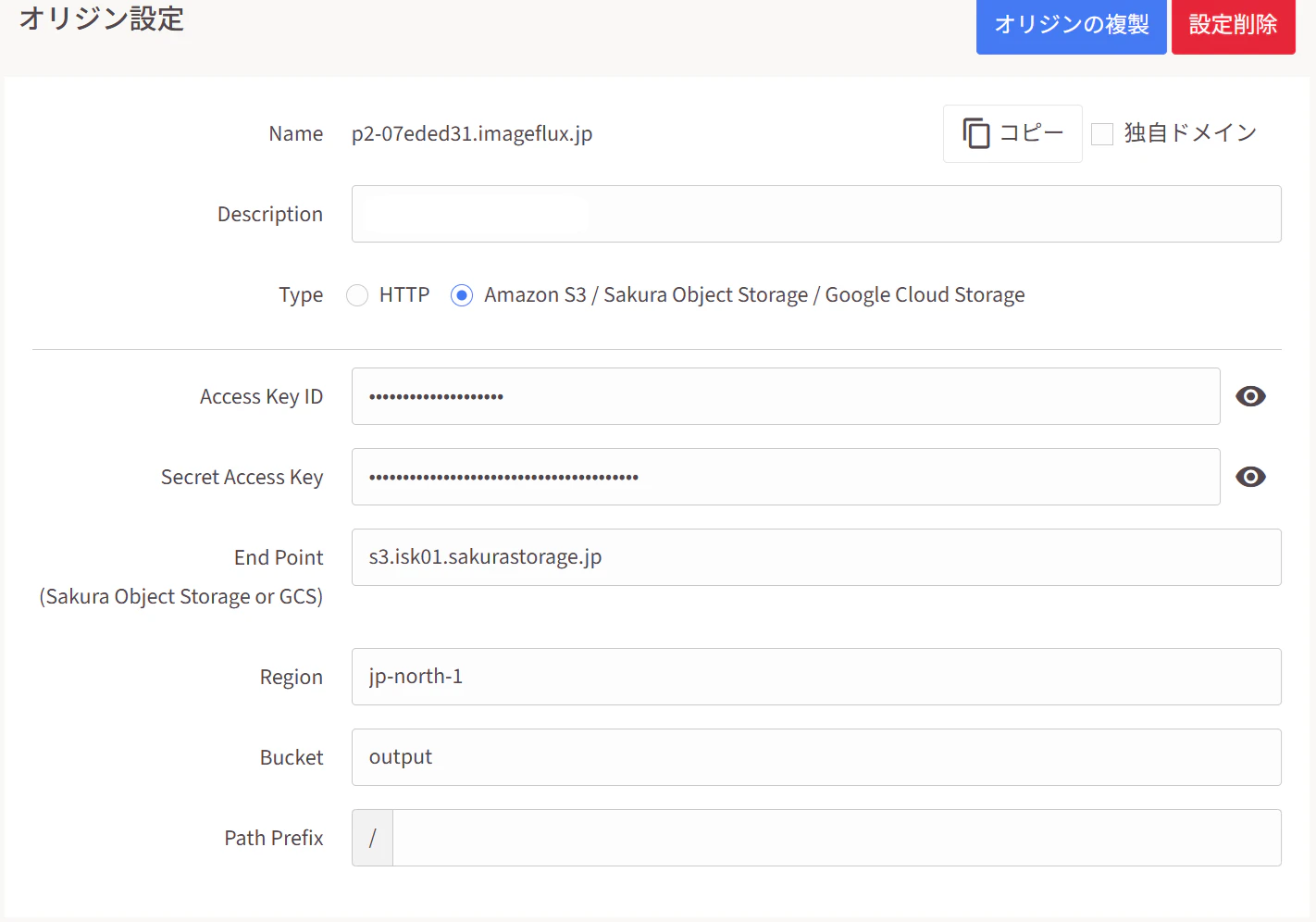Click the Secret Access Key label
Screen dimensions: 1316x922
pyautogui.click(x=242, y=477)
